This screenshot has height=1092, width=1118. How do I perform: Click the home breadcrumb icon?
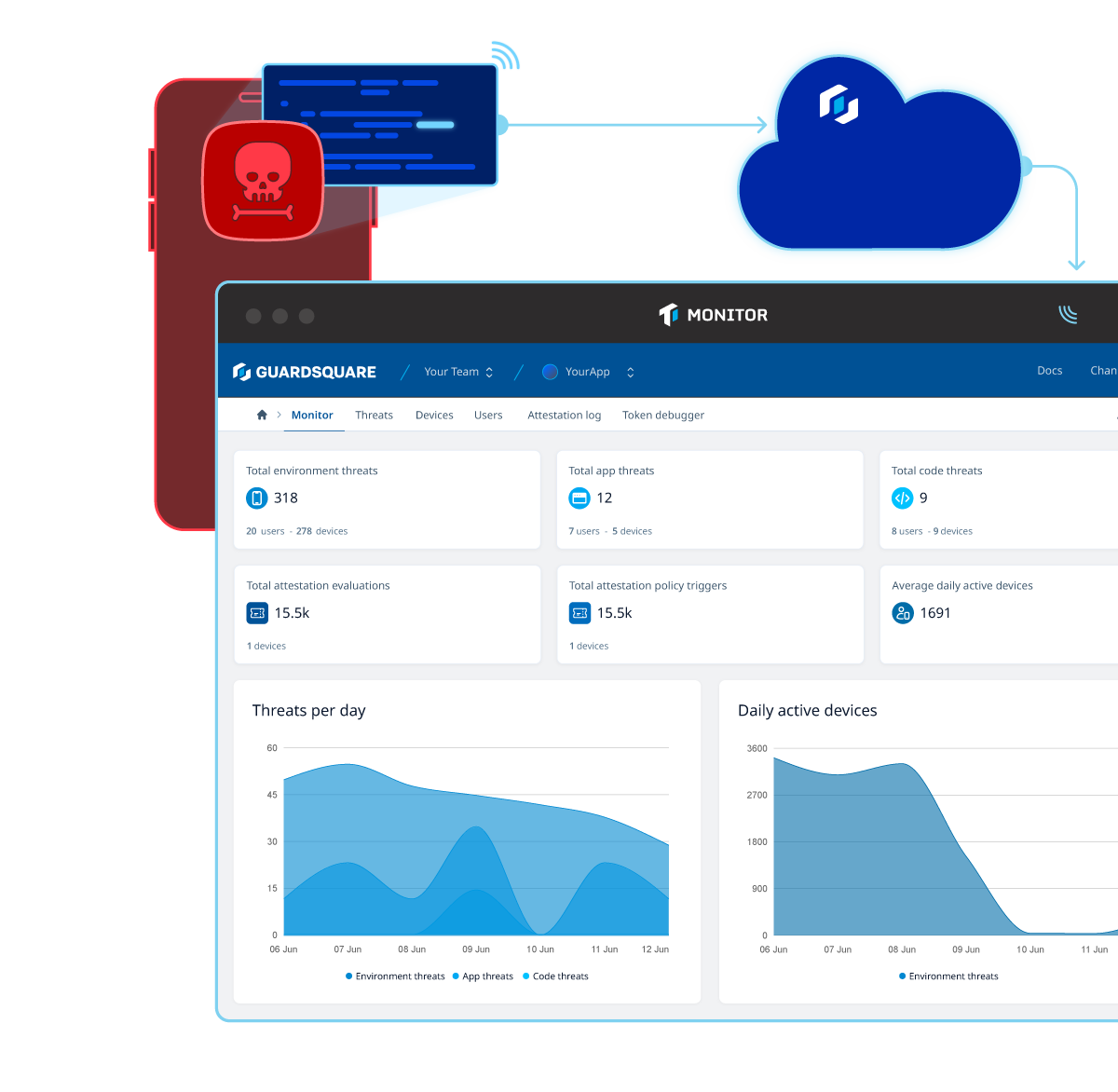[262, 415]
